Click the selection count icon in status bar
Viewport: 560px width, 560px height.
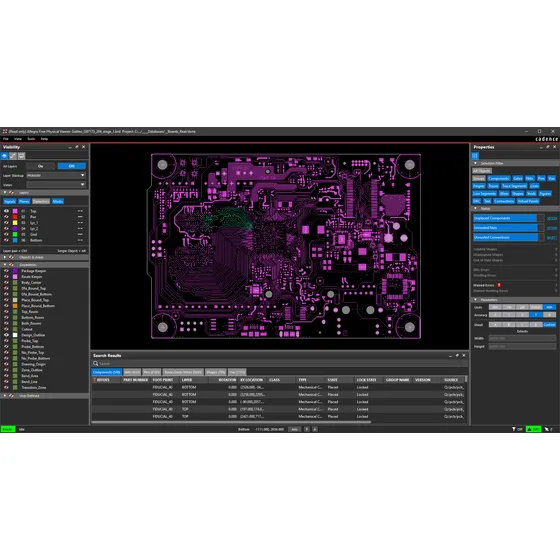pyautogui.click(x=549, y=429)
